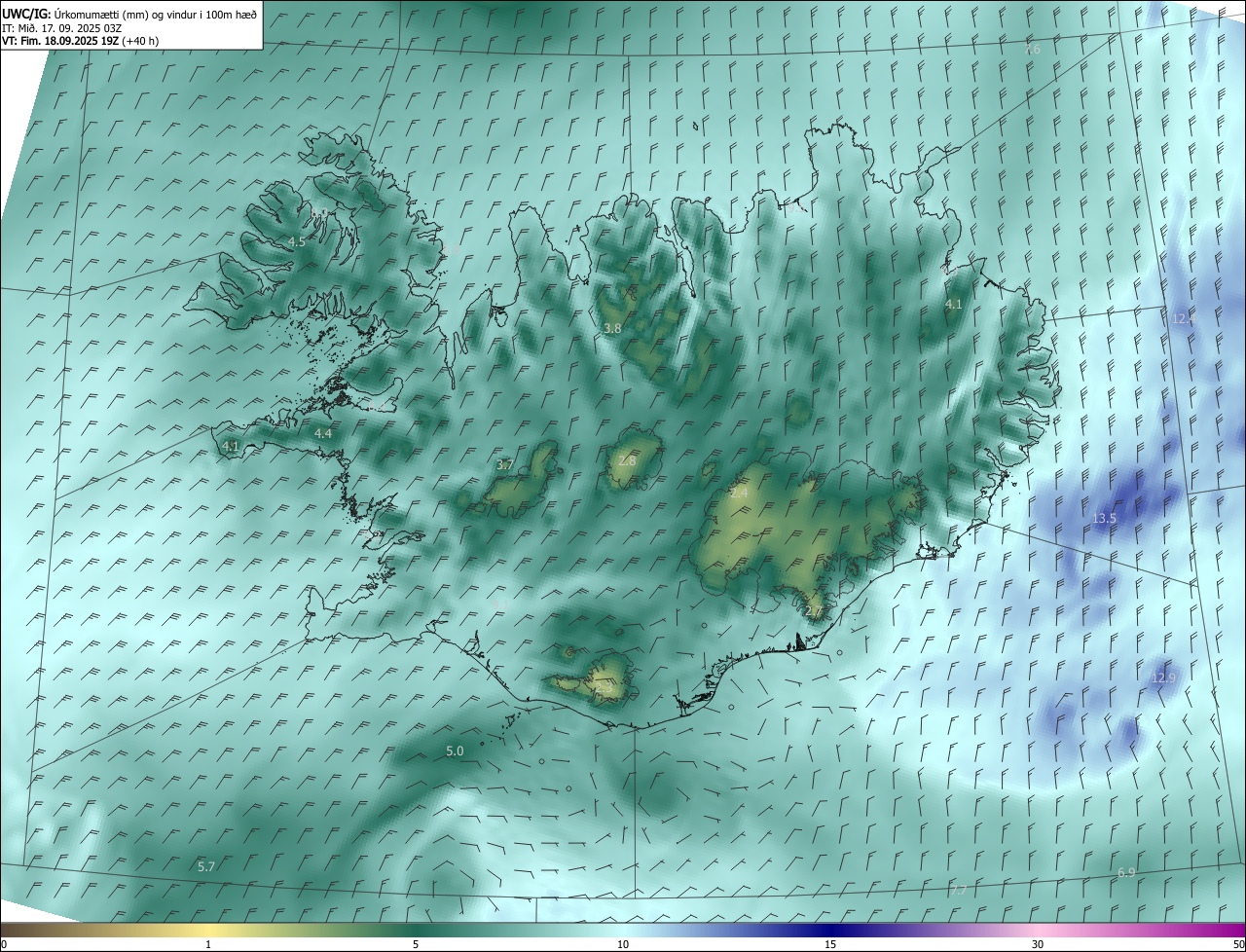Click the color scale tick label 5
The width and height of the screenshot is (1246, 952).
coord(416,944)
